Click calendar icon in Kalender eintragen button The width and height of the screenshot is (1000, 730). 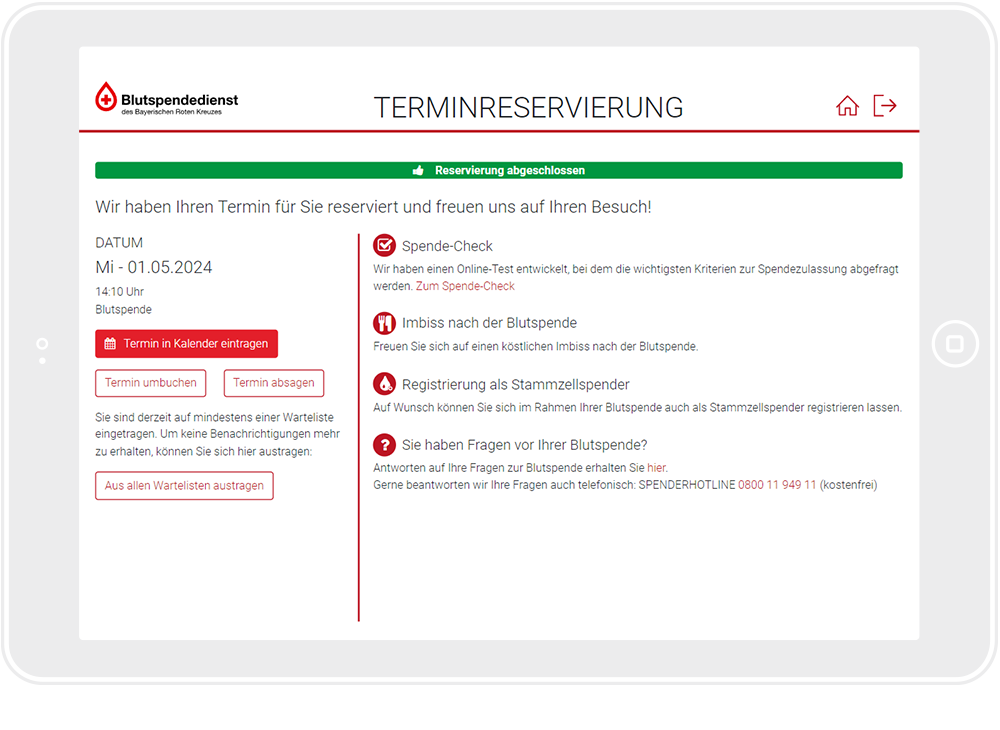[x=110, y=344]
